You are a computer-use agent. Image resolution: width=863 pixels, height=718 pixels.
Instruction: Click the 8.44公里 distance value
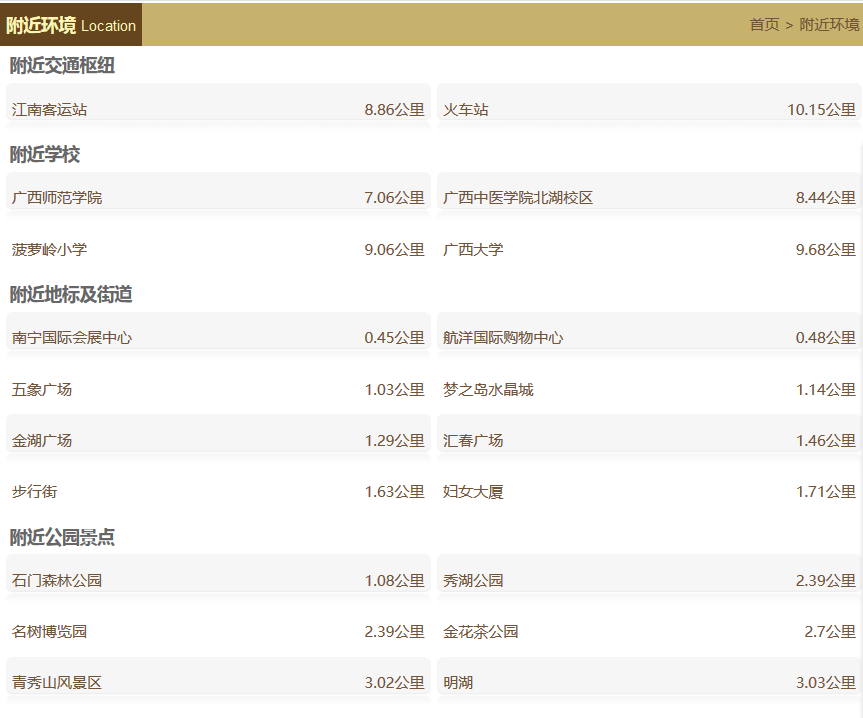click(x=826, y=198)
